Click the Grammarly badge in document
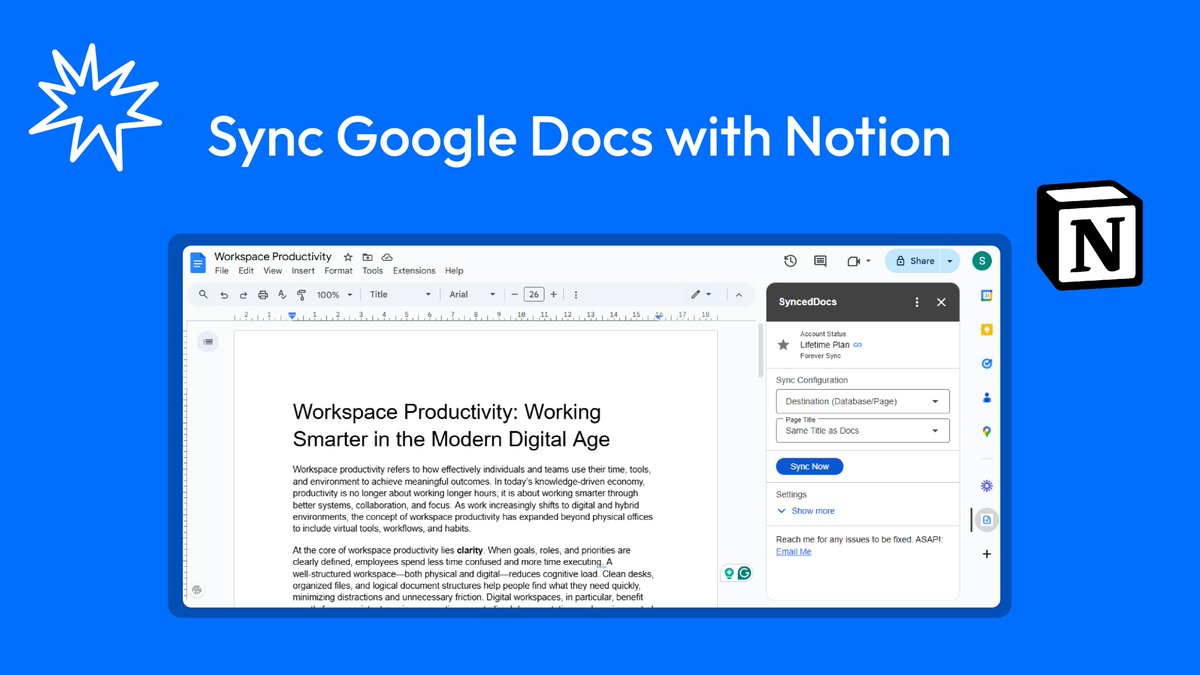The image size is (1200, 675). 744,574
